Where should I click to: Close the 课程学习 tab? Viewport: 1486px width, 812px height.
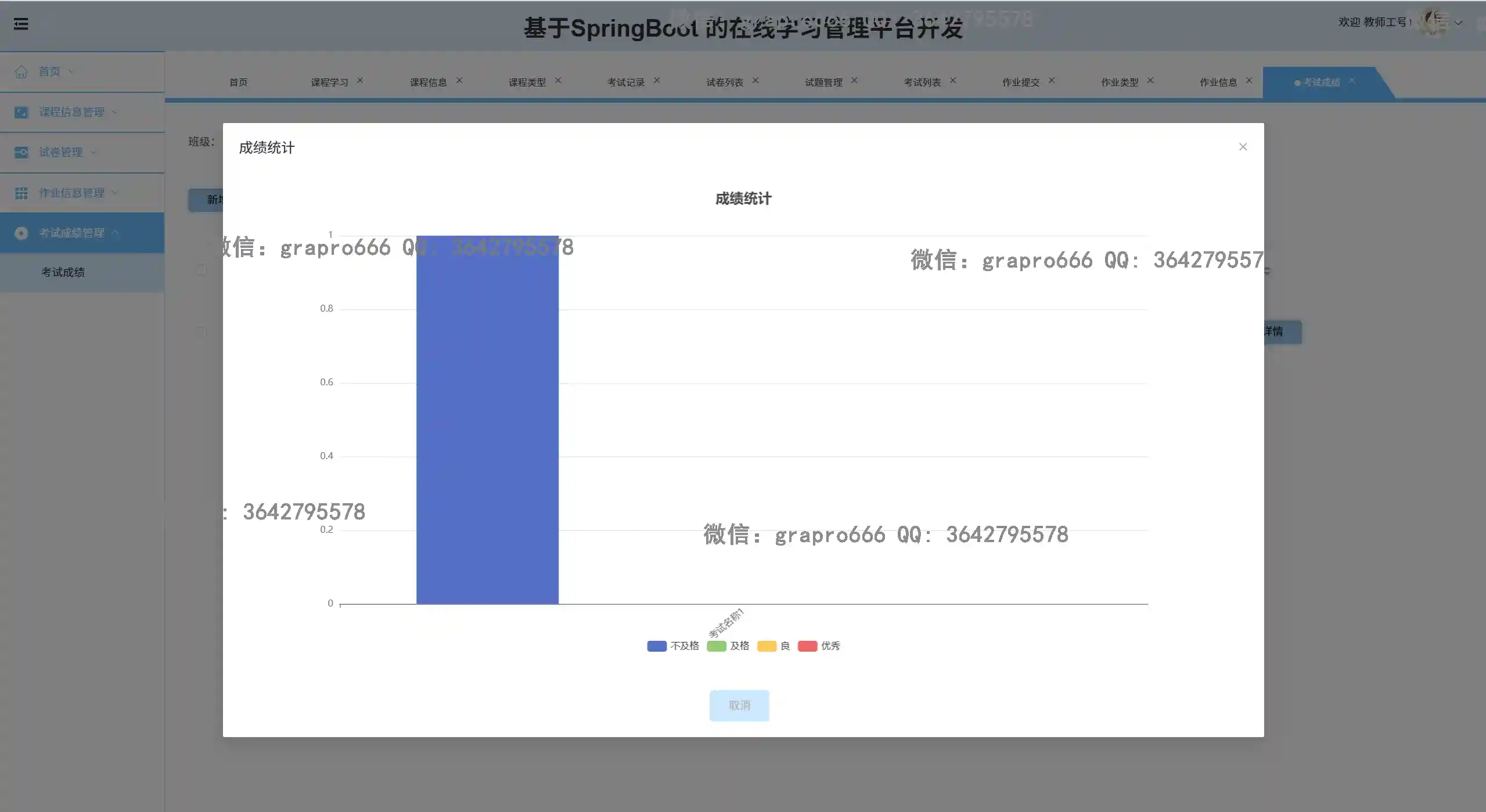tap(360, 81)
